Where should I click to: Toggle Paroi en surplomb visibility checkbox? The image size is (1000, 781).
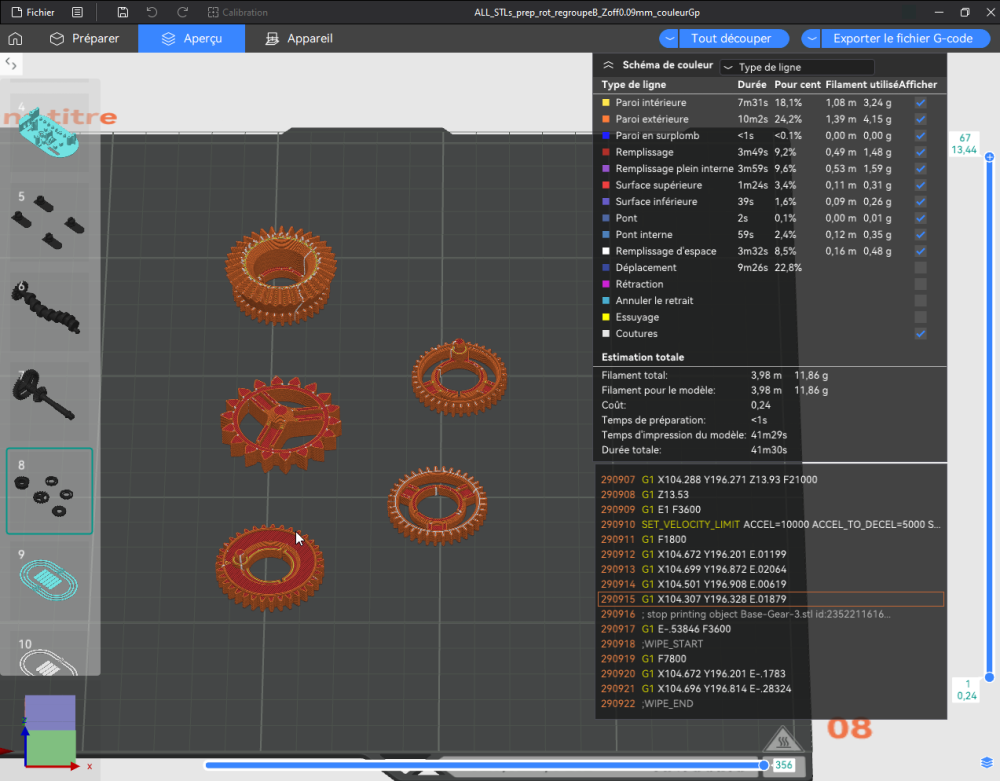point(920,136)
